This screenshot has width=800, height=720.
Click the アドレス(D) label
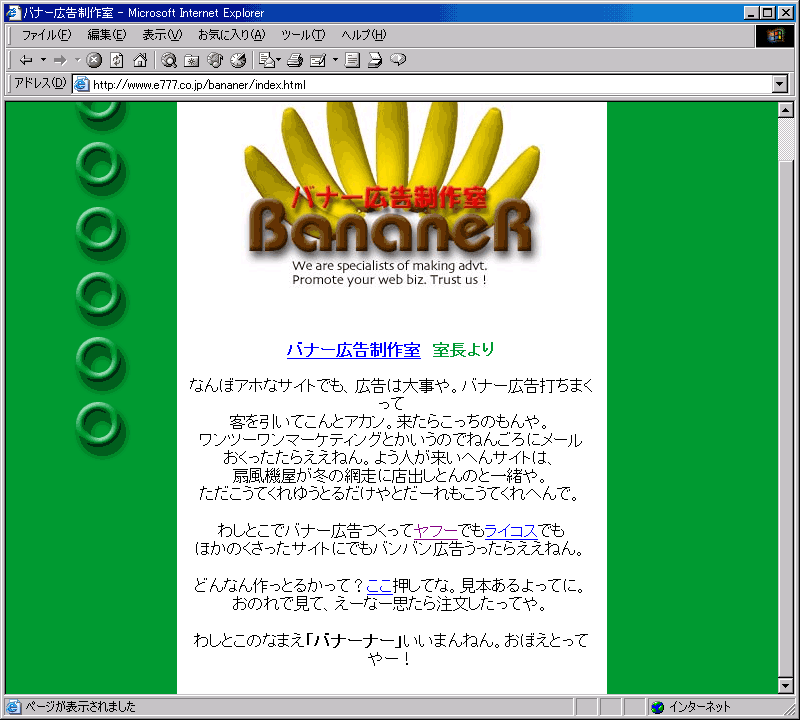pyautogui.click(x=40, y=83)
